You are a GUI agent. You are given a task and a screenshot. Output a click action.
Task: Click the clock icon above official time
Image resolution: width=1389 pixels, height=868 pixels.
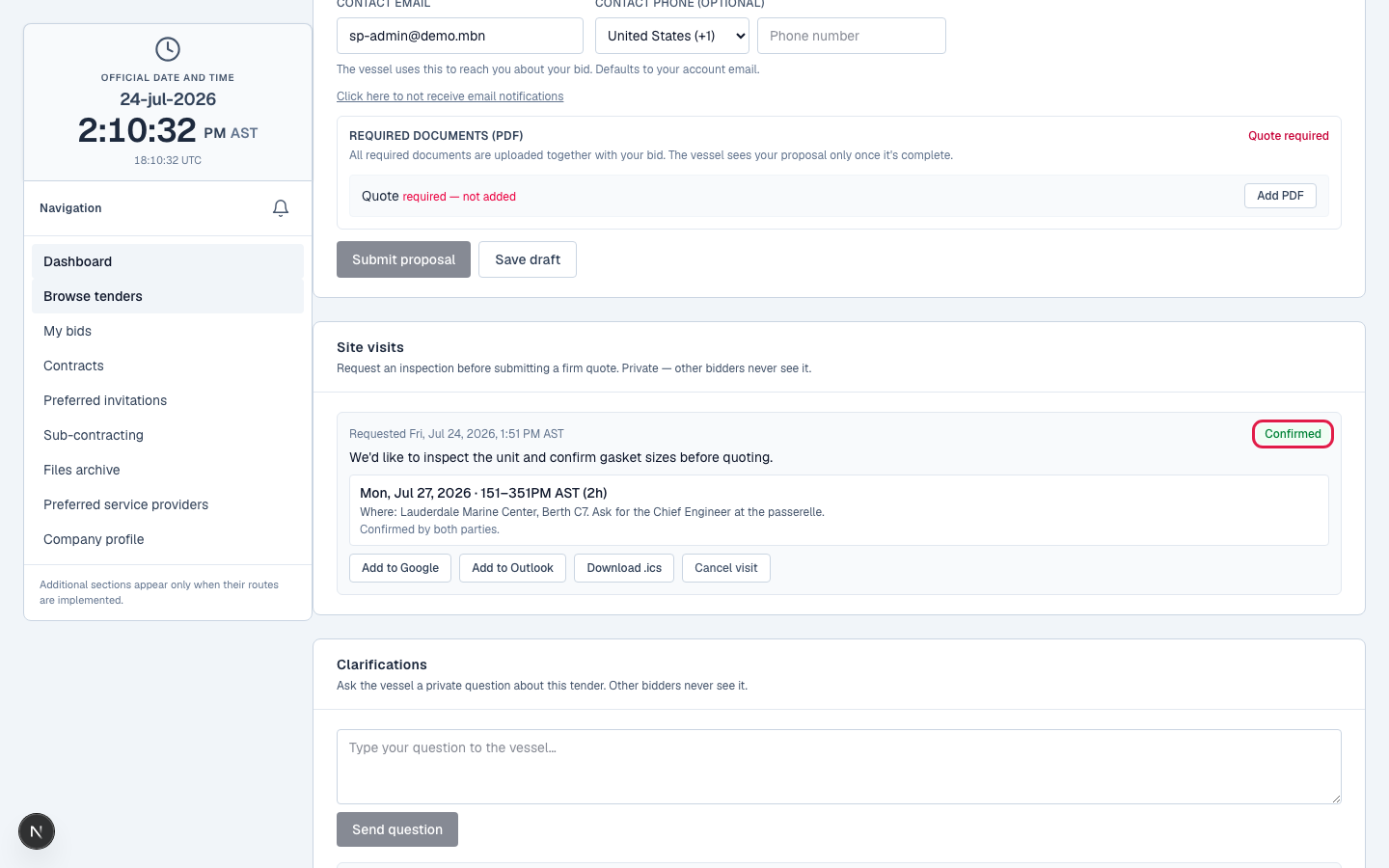[x=168, y=49]
